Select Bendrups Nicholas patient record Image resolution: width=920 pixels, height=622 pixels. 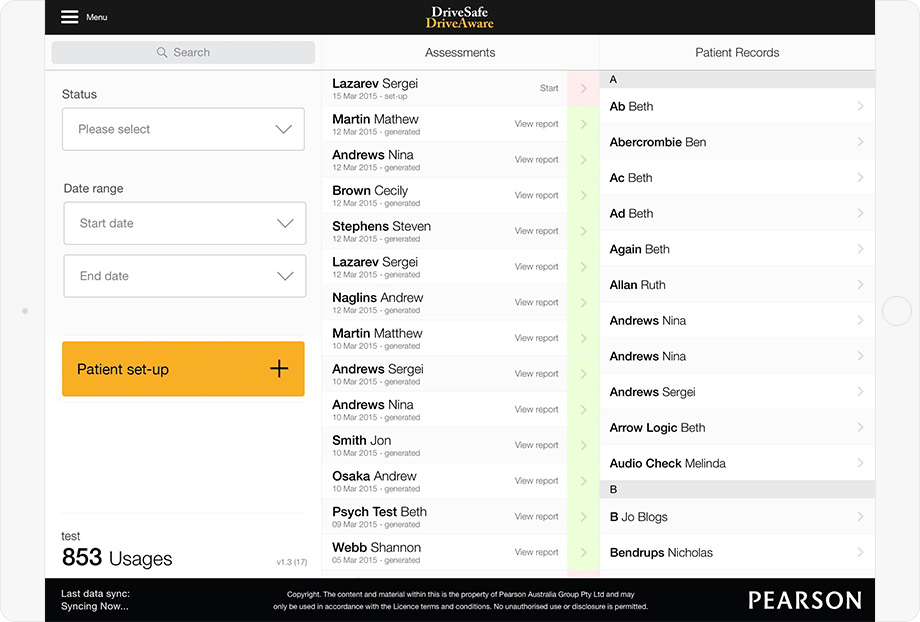point(737,553)
